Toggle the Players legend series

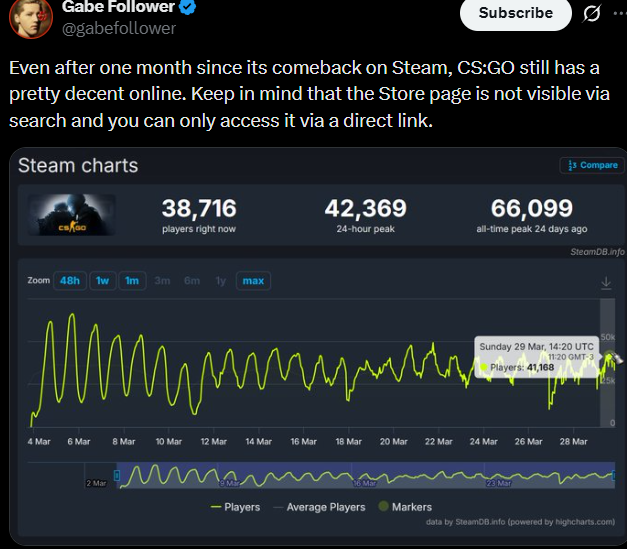(236, 507)
